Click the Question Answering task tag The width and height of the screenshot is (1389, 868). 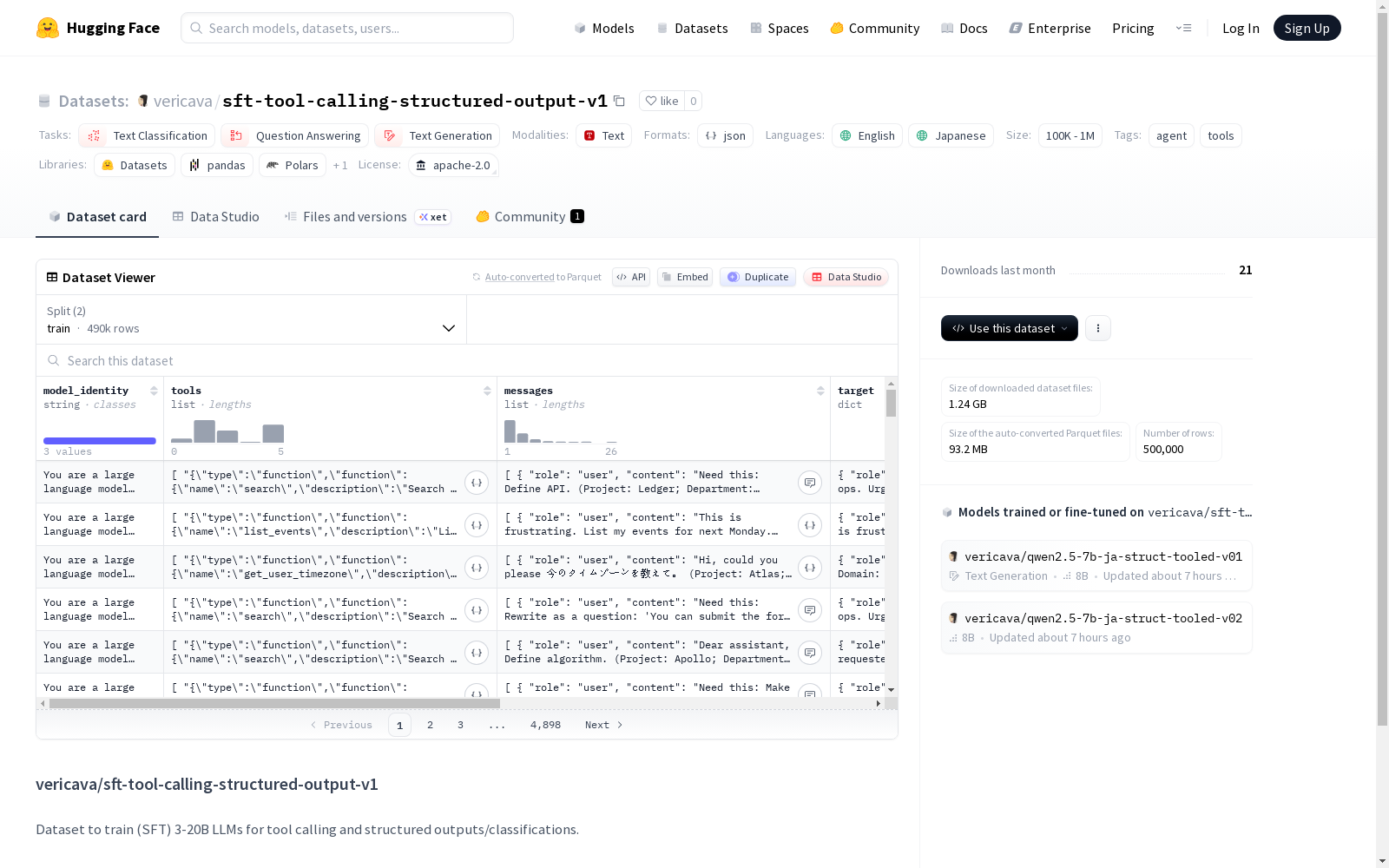pos(294,135)
